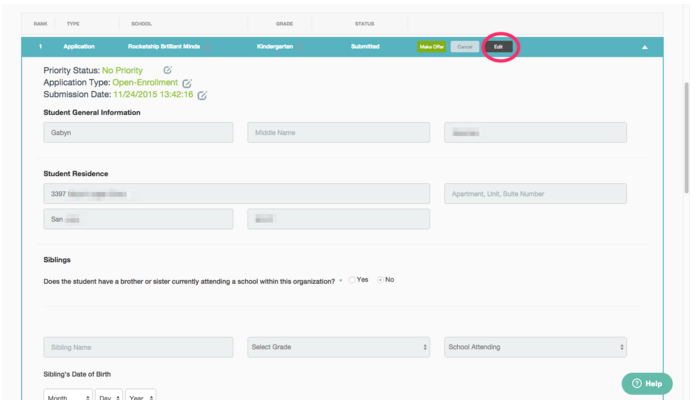Click the blurred last name field
Viewport: 695px width, 403px height.
535,133
